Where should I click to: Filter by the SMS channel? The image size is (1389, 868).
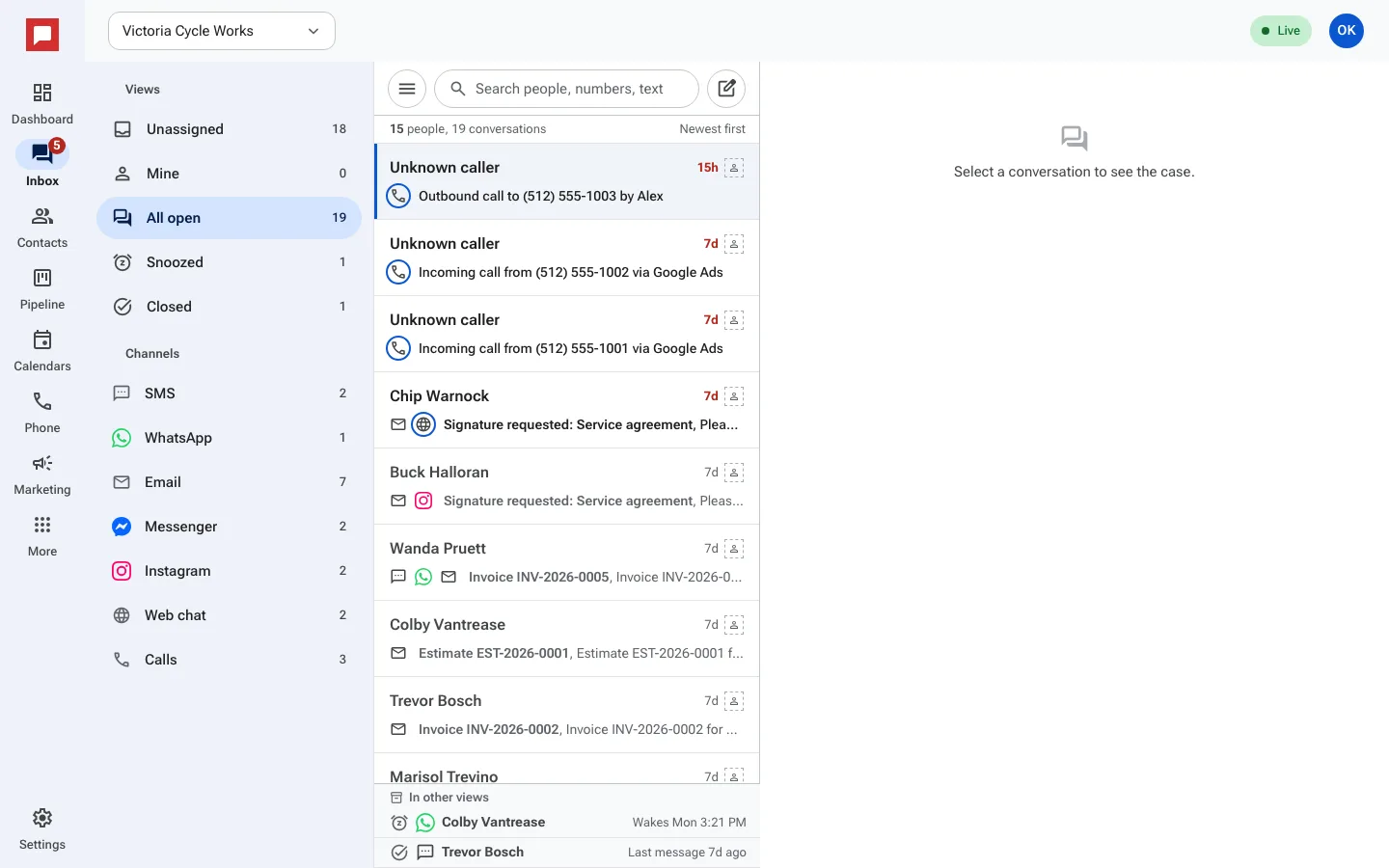pyautogui.click(x=229, y=393)
